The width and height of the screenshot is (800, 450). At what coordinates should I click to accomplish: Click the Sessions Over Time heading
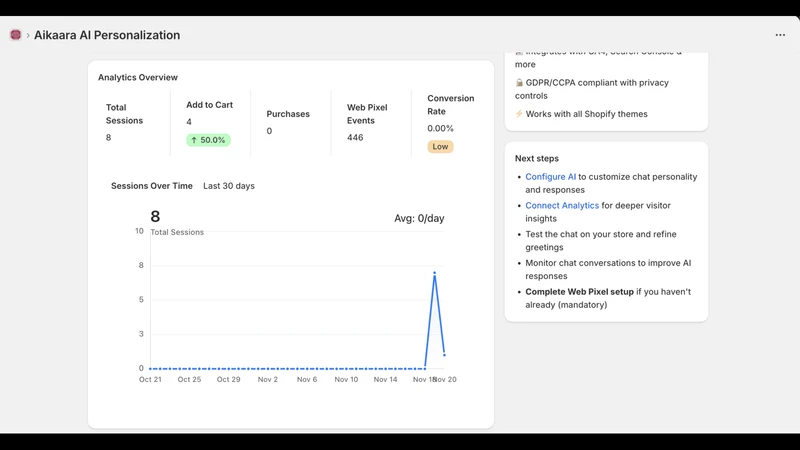(152, 186)
